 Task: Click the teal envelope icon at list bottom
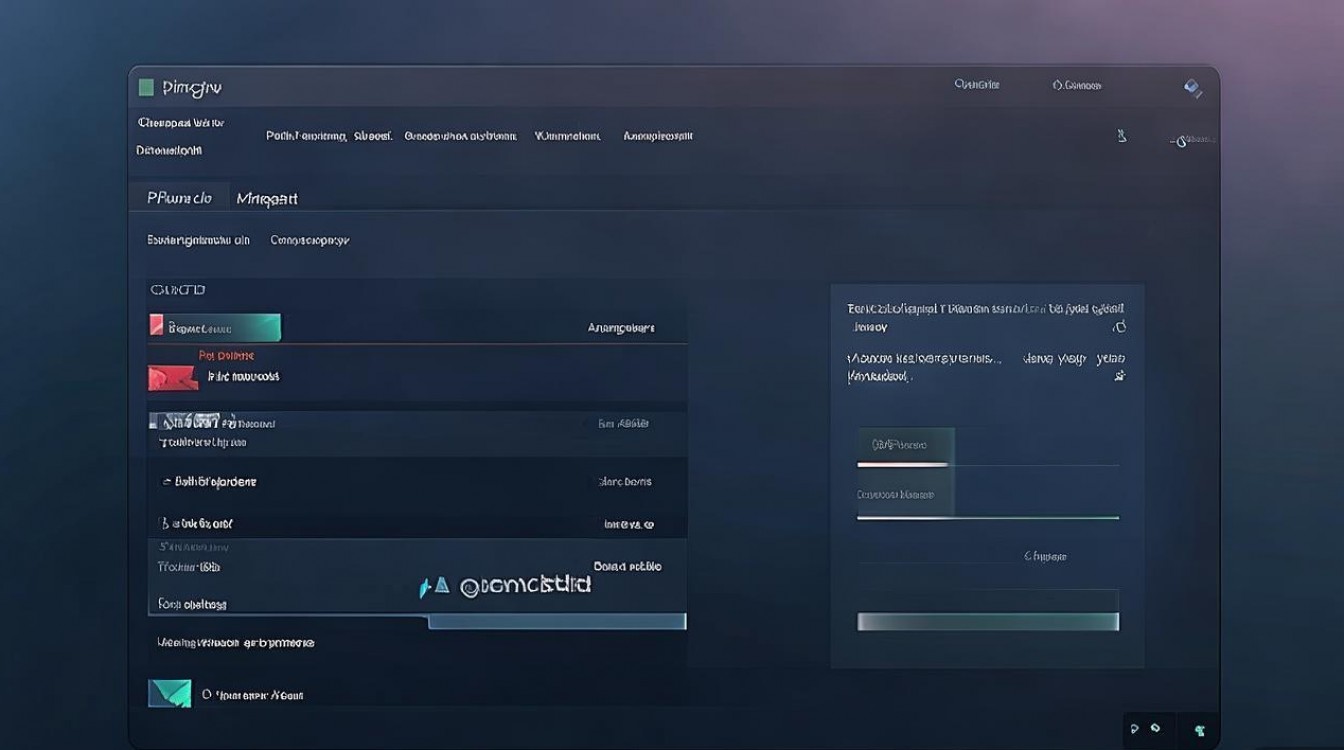[x=169, y=693]
